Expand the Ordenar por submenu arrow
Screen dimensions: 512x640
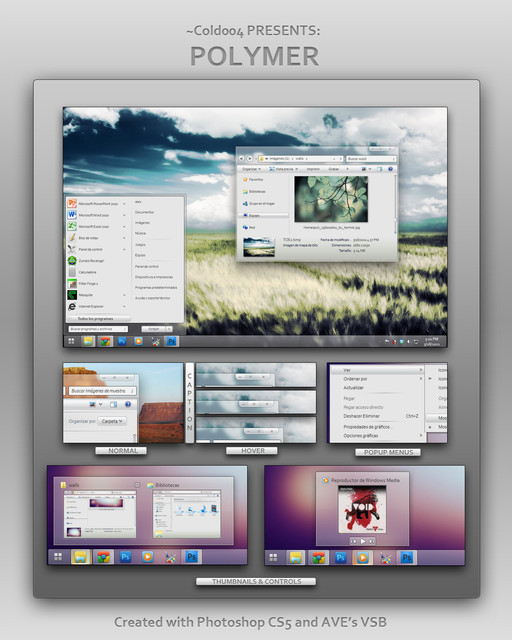[x=420, y=379]
